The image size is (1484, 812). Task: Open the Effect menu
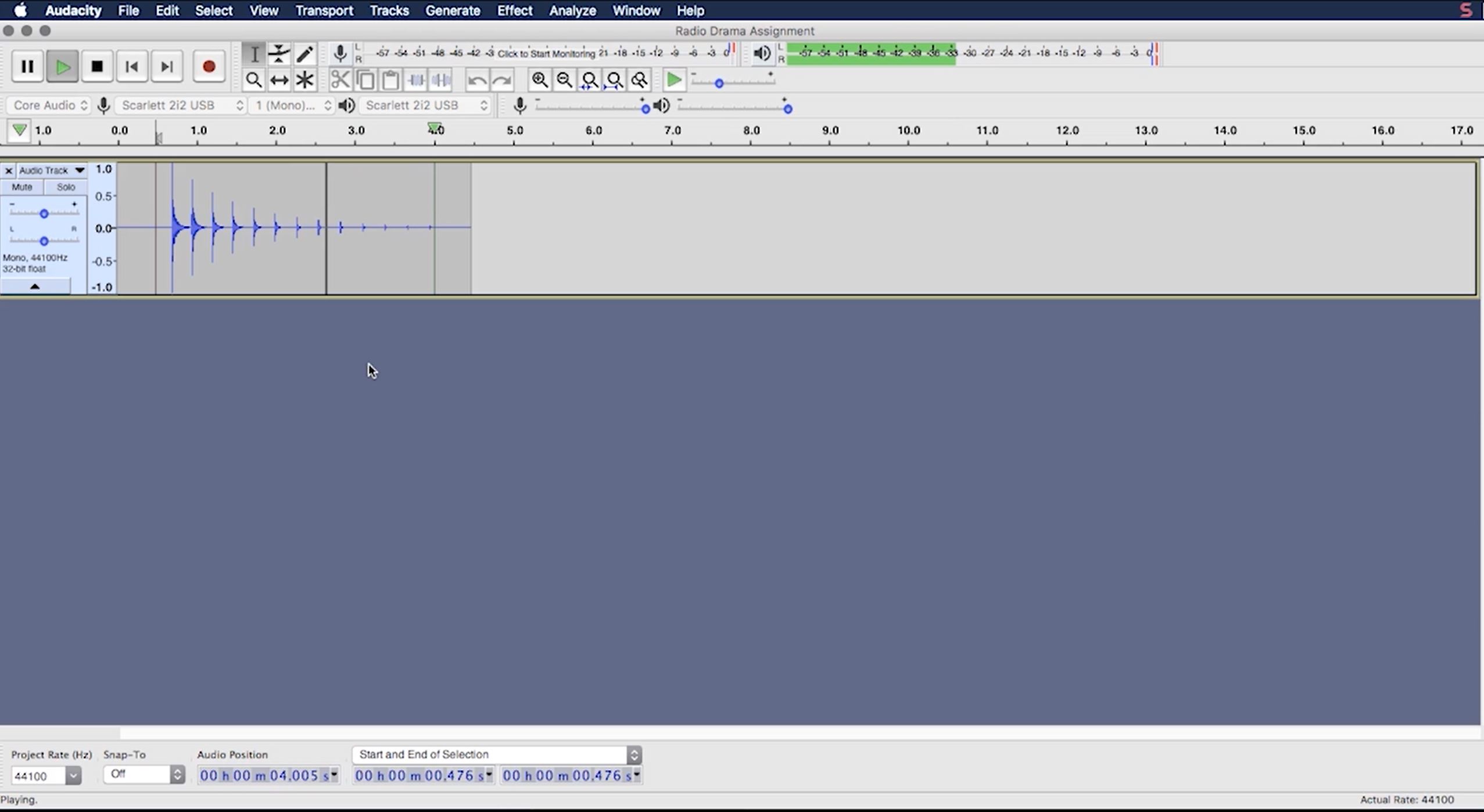click(514, 10)
